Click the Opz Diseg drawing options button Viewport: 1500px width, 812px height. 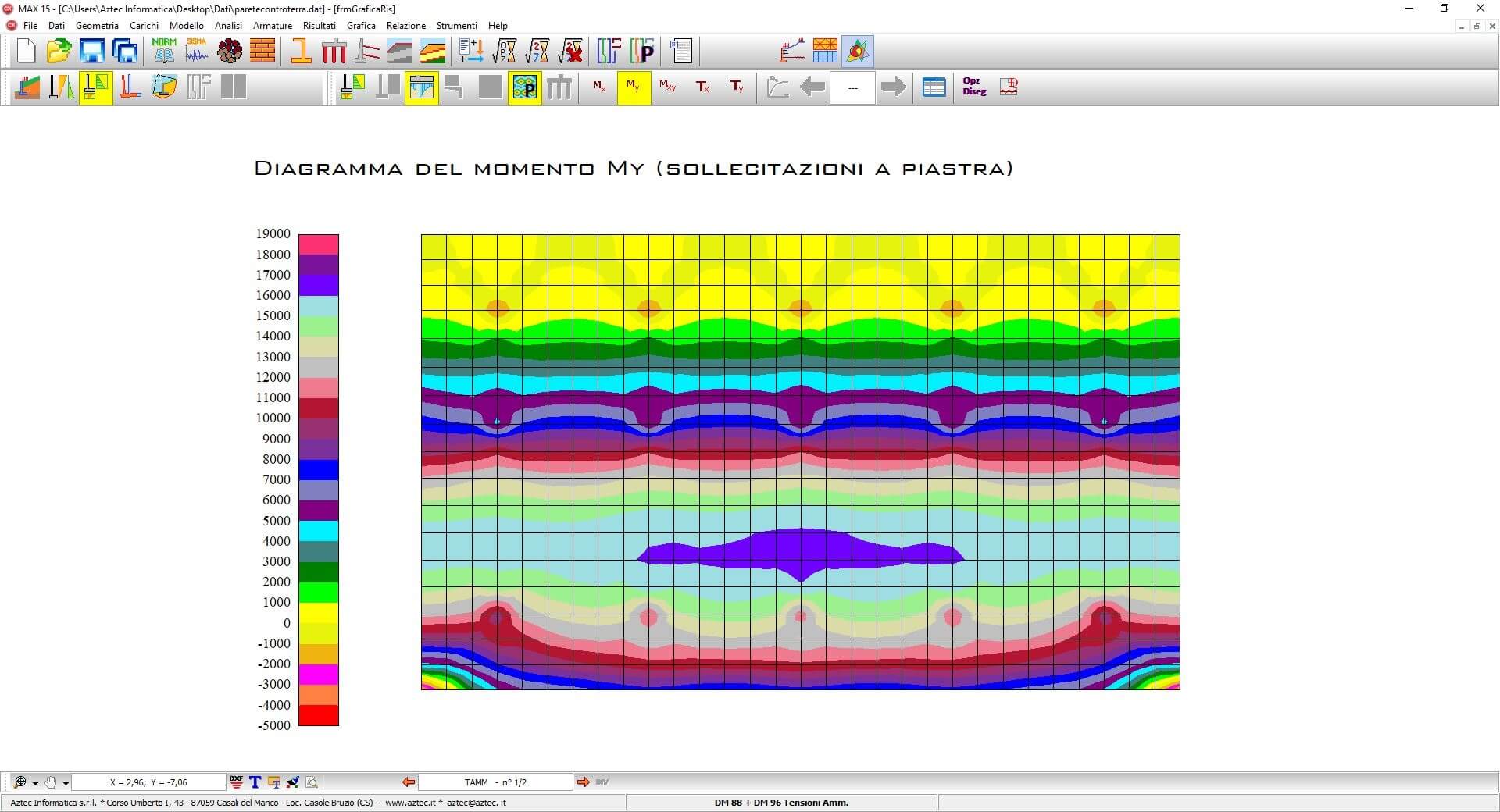click(973, 87)
